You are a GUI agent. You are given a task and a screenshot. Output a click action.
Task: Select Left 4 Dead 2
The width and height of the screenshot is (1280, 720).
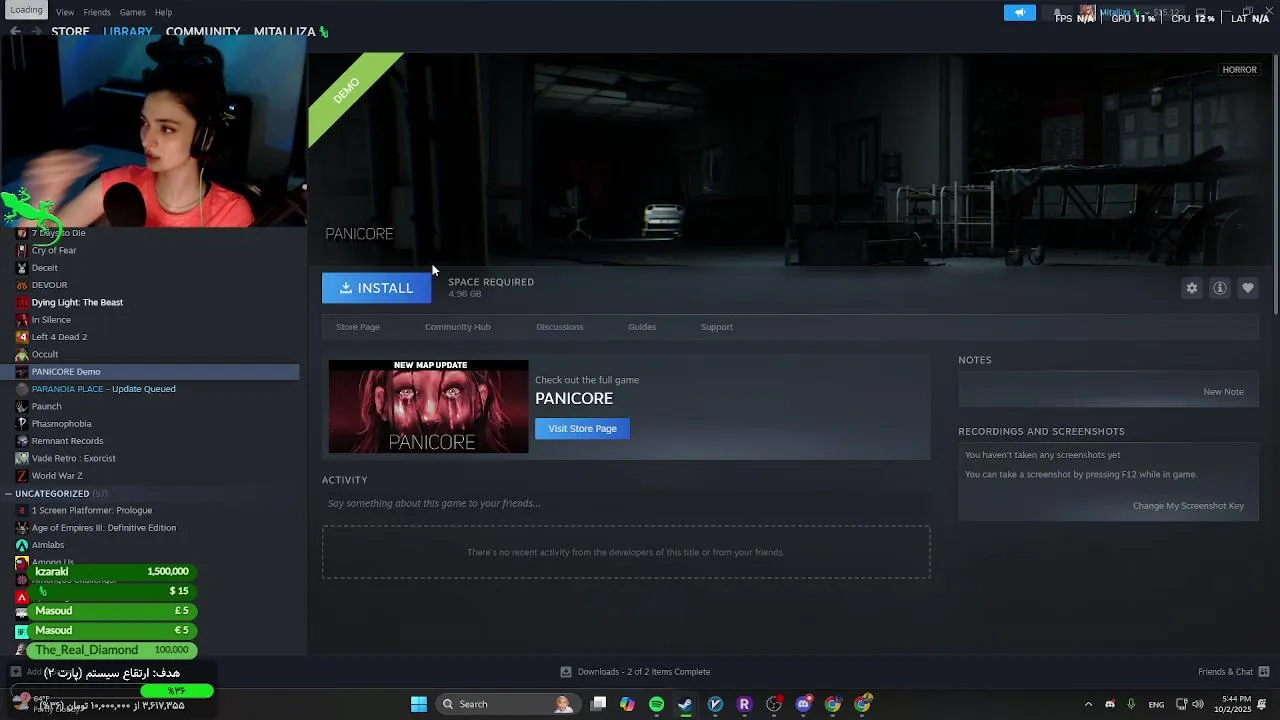59,337
